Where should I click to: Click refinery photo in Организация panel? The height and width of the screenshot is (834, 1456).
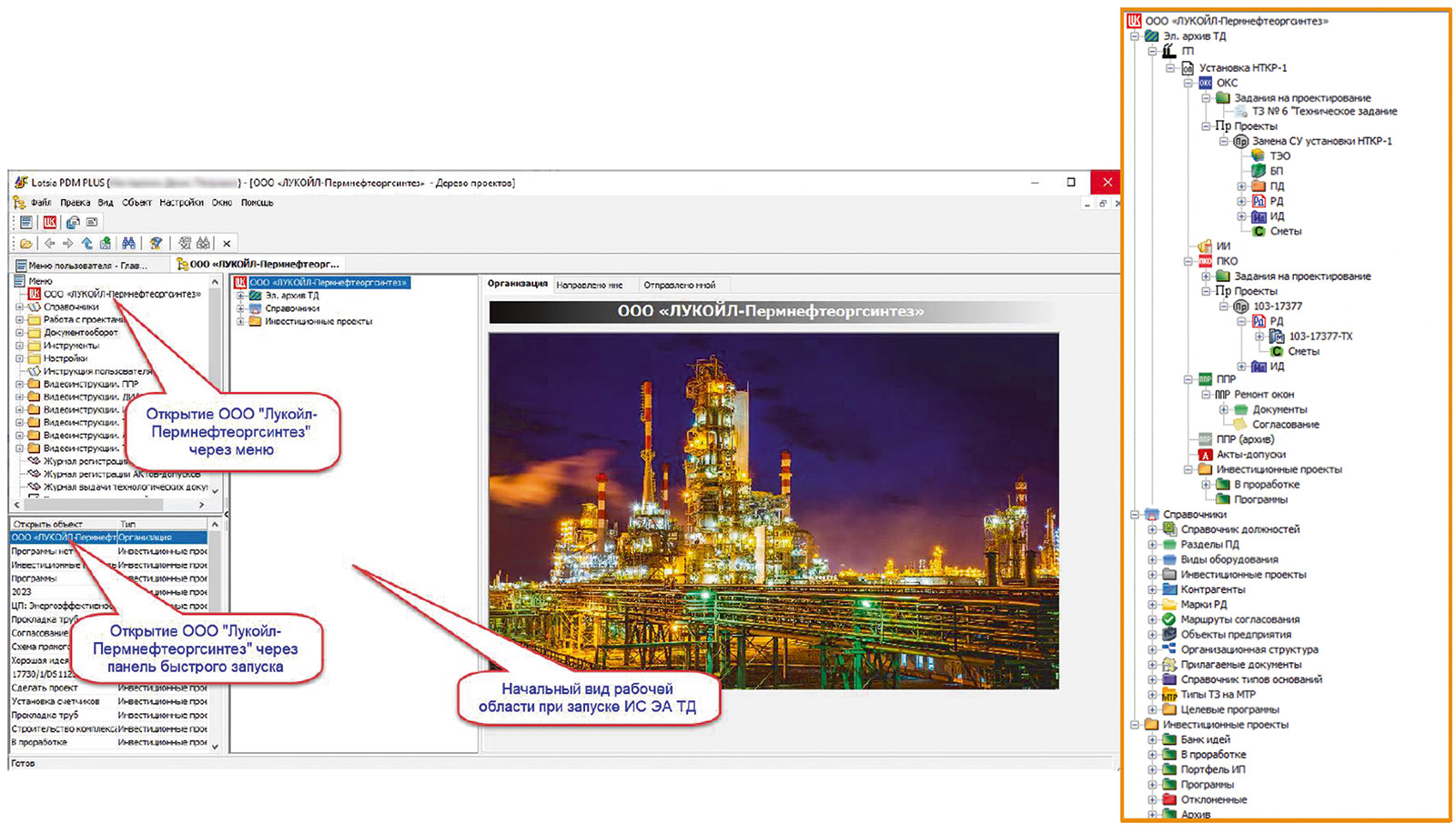point(773,510)
